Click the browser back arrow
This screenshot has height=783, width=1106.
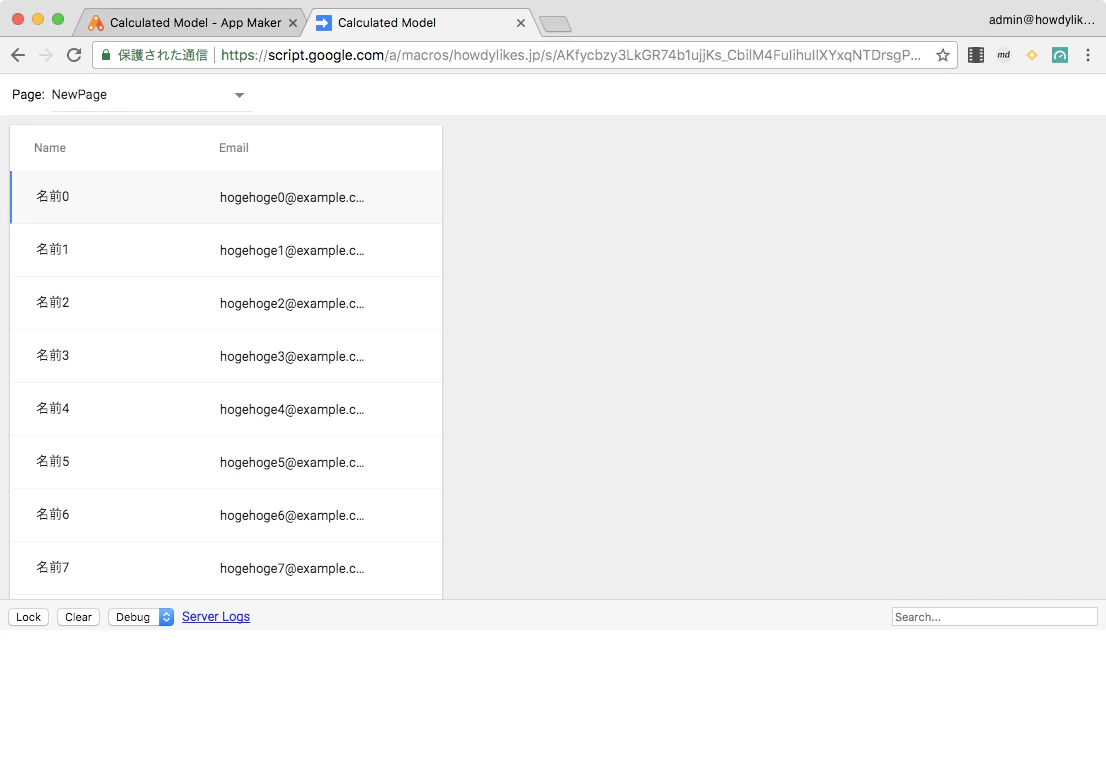pos(18,55)
